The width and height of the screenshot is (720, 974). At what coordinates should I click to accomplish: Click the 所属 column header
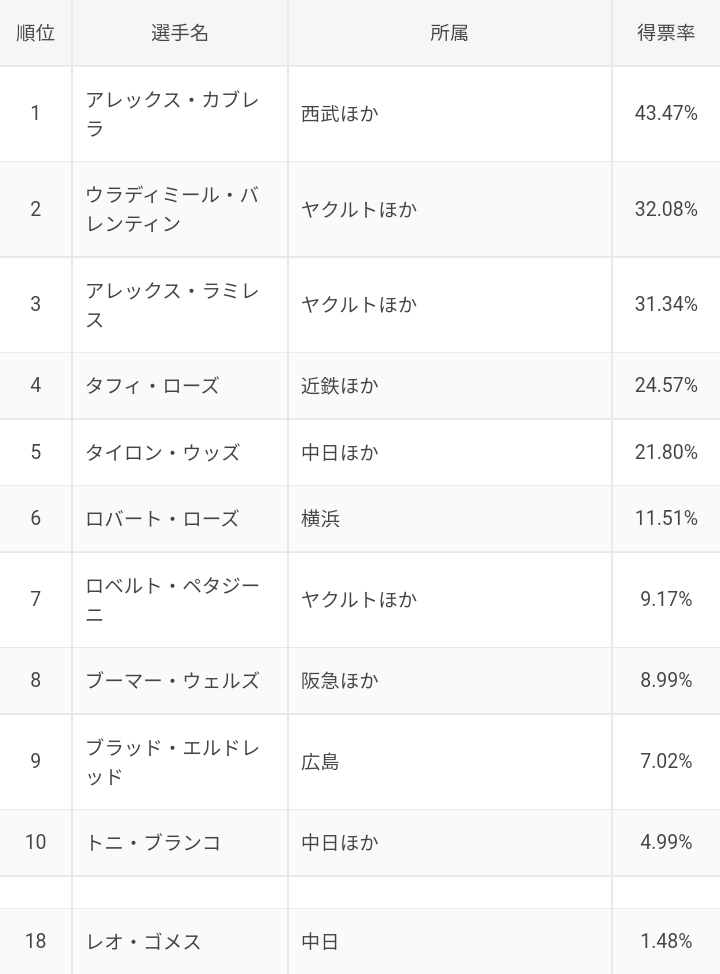click(449, 32)
